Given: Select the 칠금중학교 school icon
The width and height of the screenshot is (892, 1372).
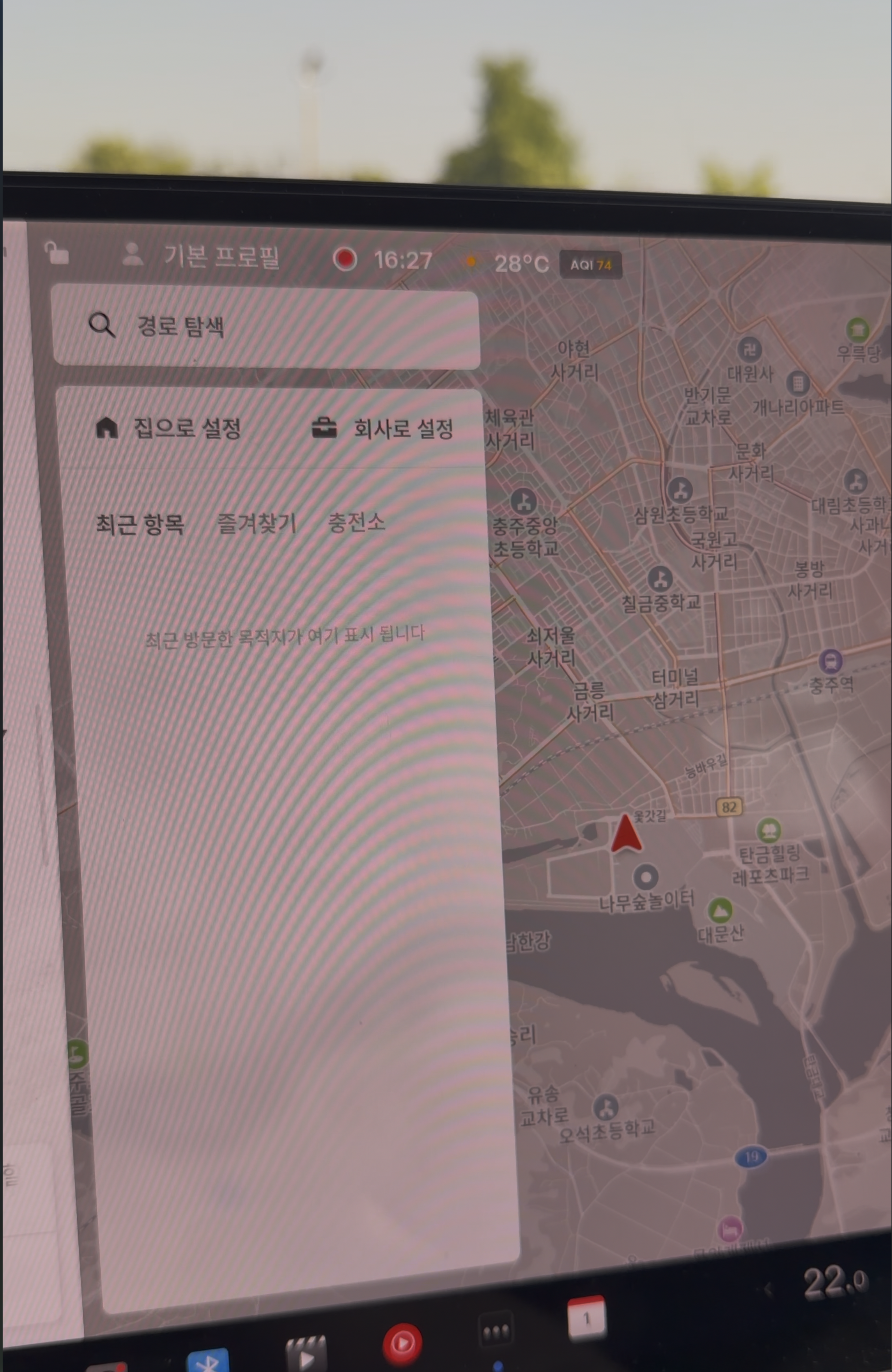Looking at the screenshot, I should click(660, 579).
